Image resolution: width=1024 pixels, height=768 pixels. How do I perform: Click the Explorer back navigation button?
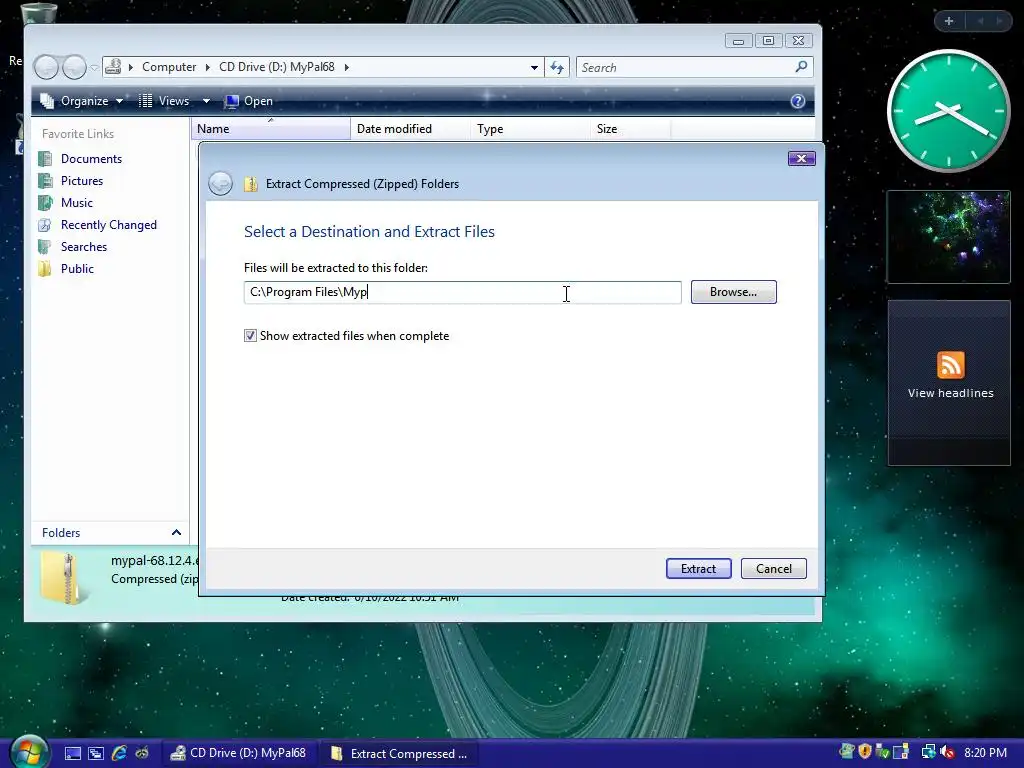(46, 67)
